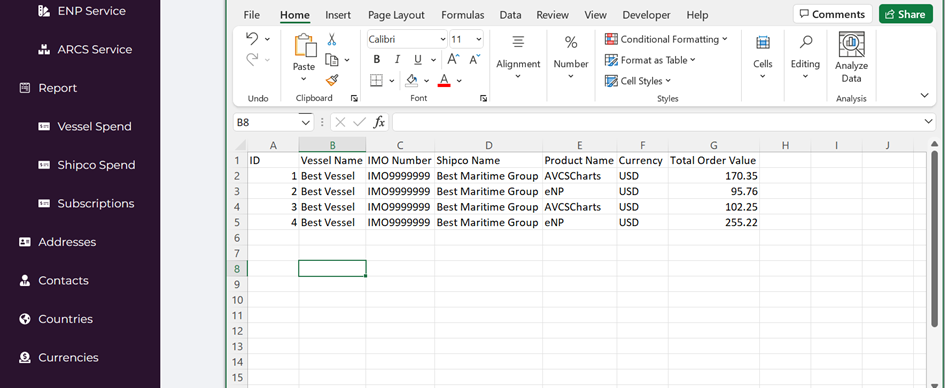Toggle Italic formatting
The height and width of the screenshot is (388, 945).
coord(397,60)
